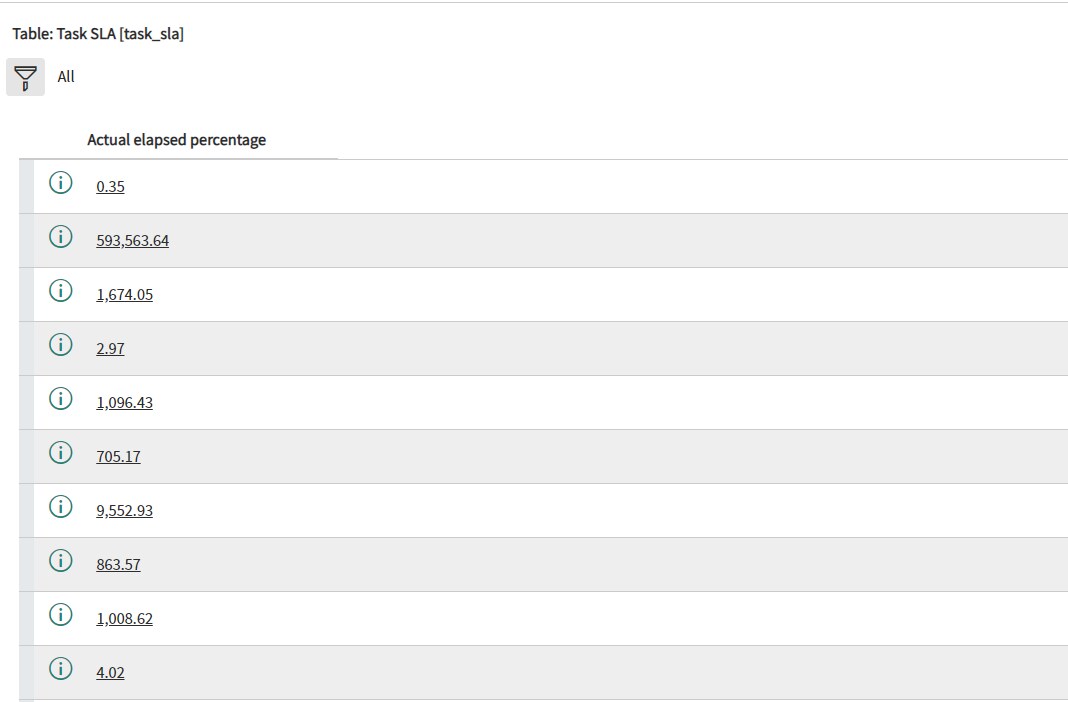Show info popup for 2.97 row
The height and width of the screenshot is (702, 1068).
point(61,345)
